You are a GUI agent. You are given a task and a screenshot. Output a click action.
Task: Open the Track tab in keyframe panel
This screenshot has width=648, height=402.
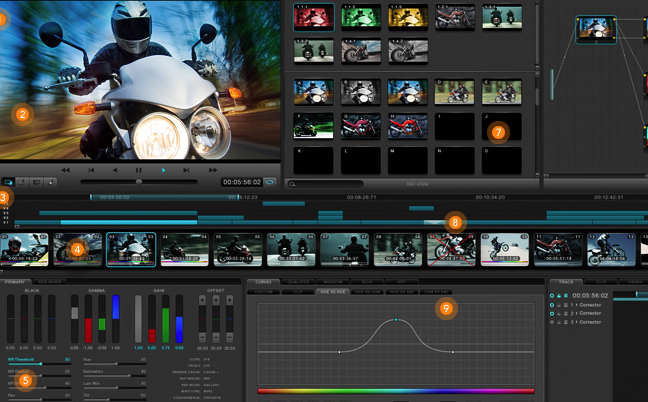pos(566,282)
